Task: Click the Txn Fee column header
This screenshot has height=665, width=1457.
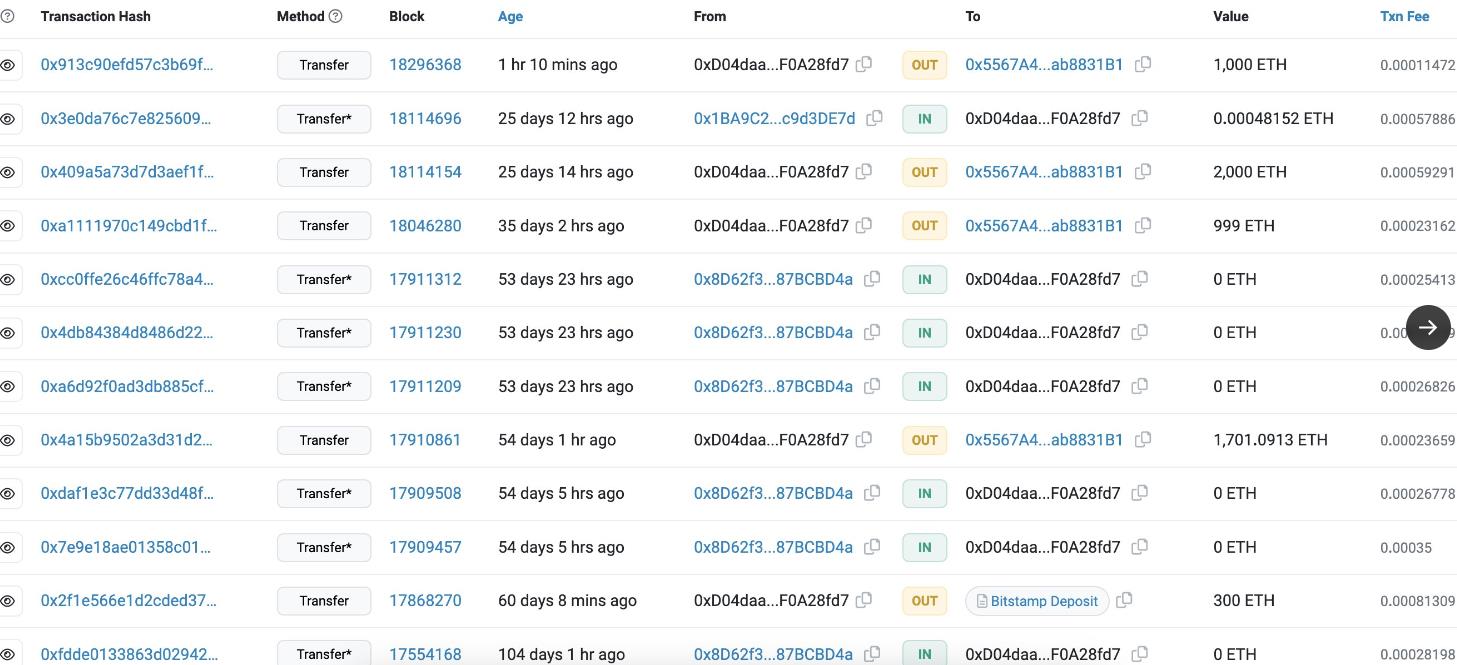Action: (1404, 16)
